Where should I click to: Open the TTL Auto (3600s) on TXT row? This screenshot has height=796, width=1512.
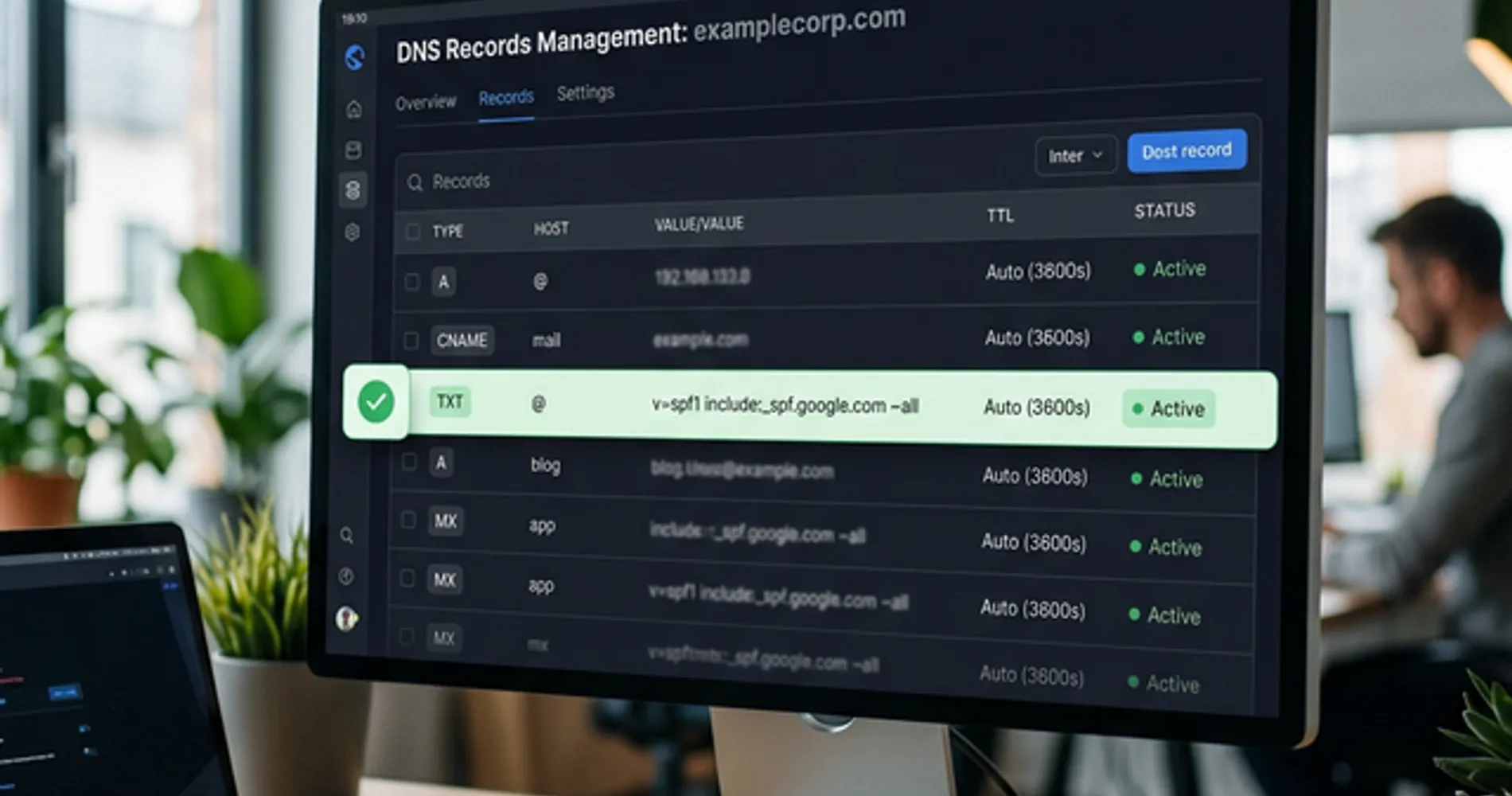[1036, 408]
